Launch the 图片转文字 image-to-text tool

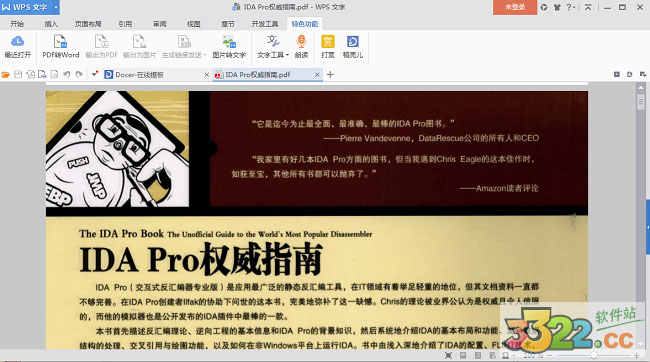click(x=229, y=46)
